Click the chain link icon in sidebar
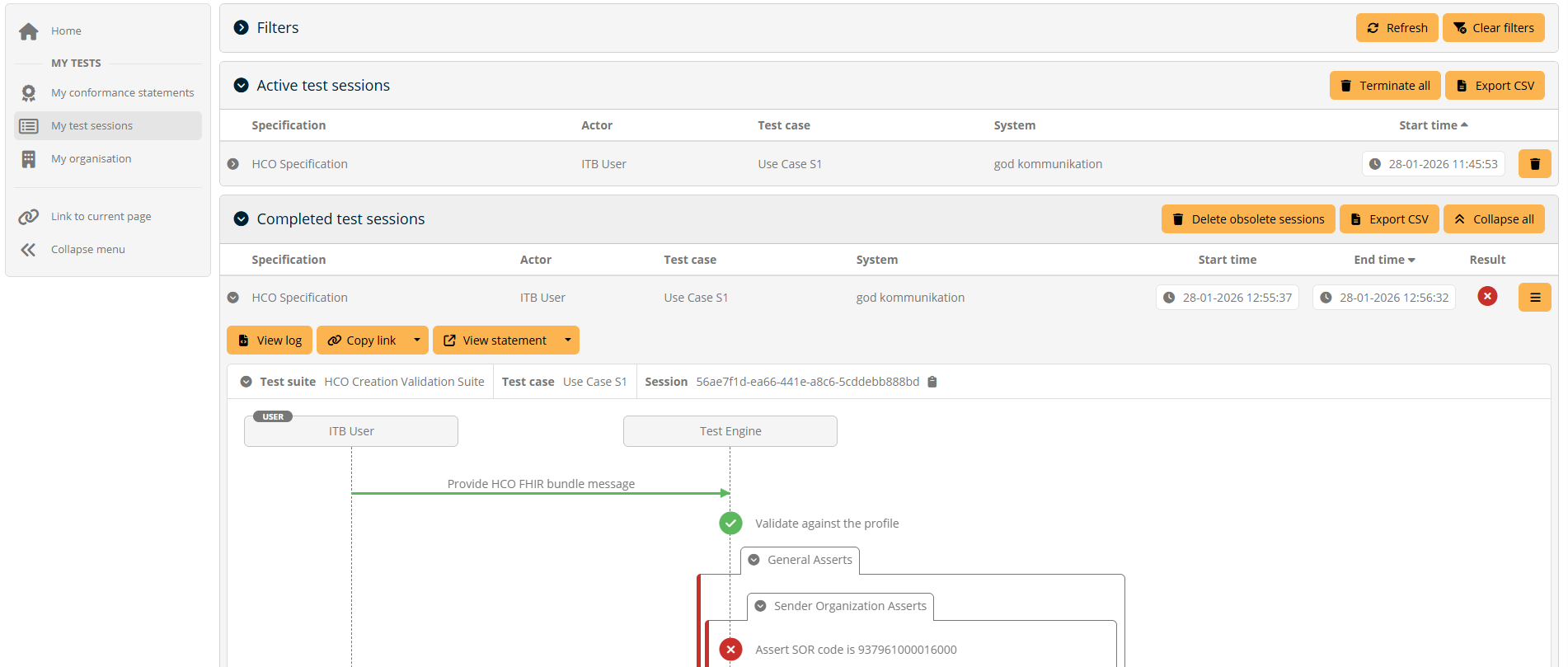 (x=29, y=217)
